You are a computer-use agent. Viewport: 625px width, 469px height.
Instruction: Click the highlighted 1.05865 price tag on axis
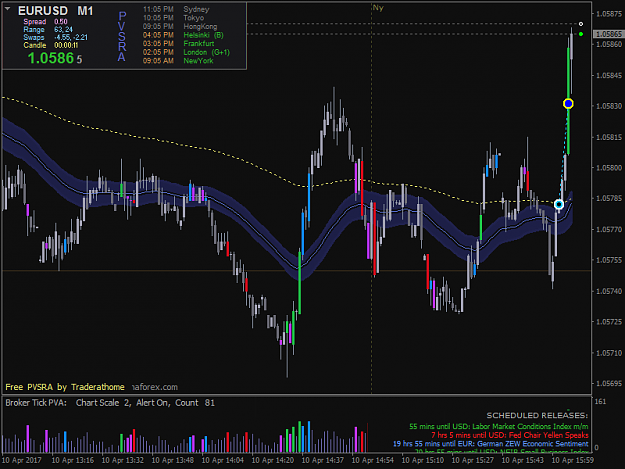tap(609, 34)
